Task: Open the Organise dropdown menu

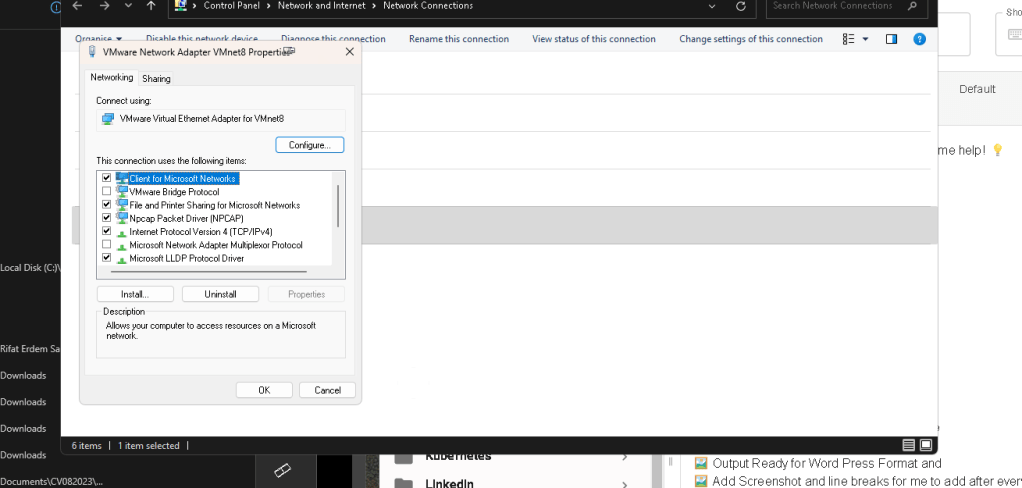Action: (98, 39)
